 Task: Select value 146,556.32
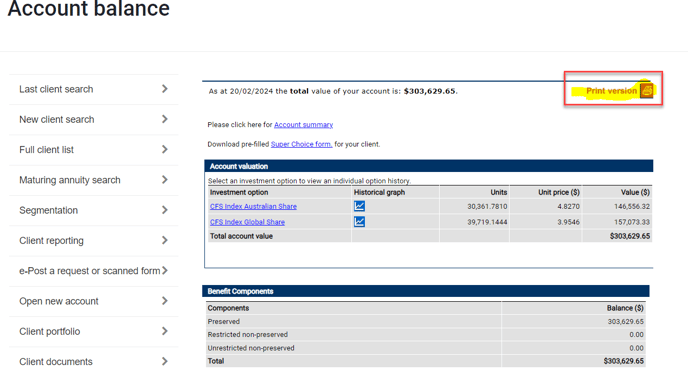tap(632, 206)
